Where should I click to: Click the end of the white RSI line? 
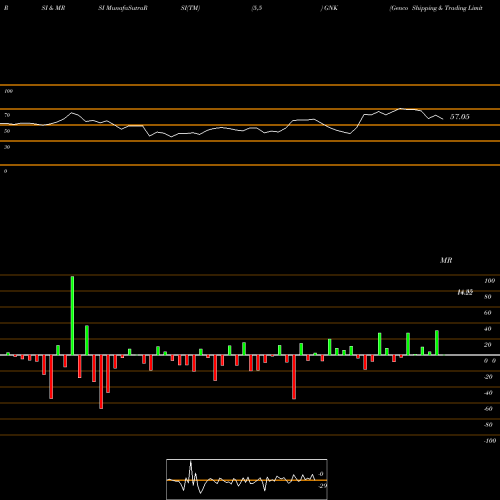point(443,119)
